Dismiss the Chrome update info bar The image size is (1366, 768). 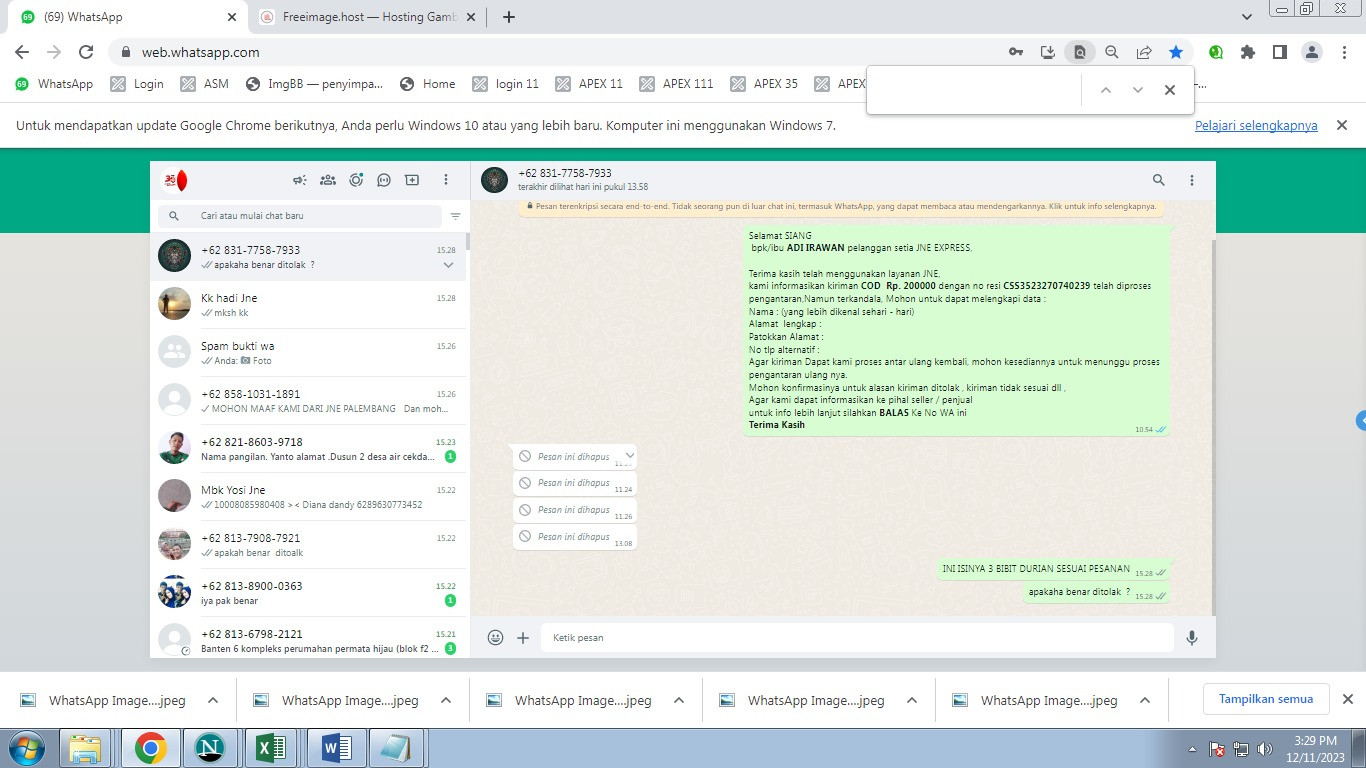point(1342,125)
